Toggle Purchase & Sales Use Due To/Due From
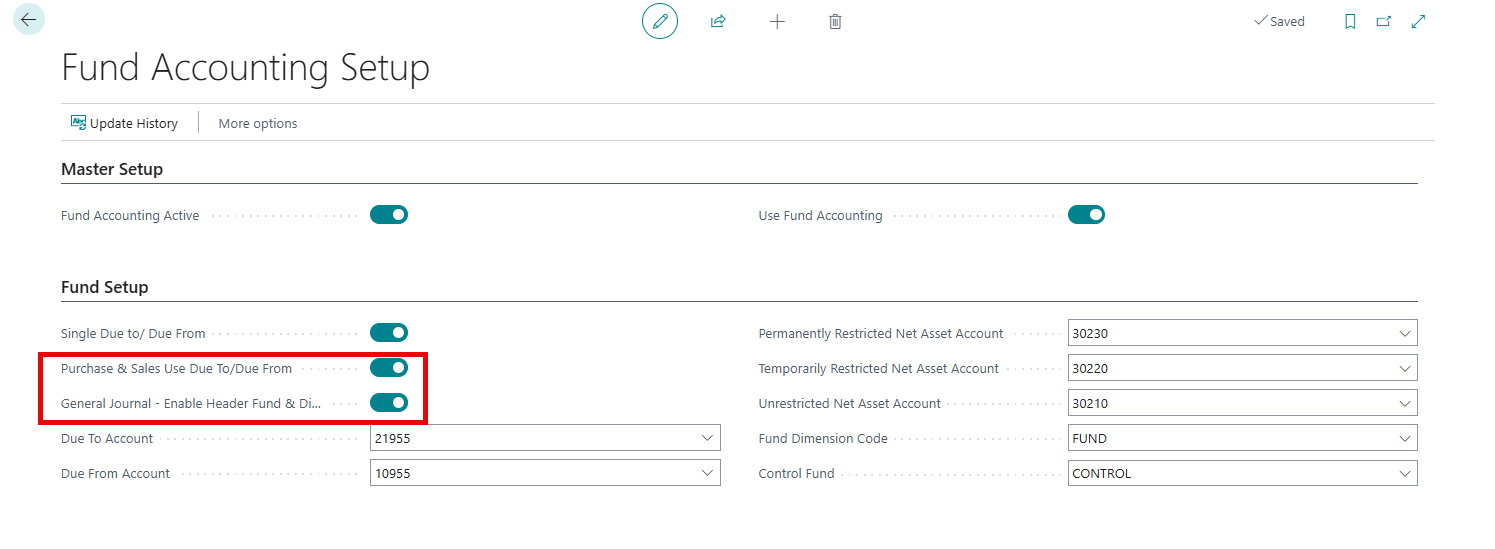This screenshot has width=1495, height=549. tap(389, 368)
